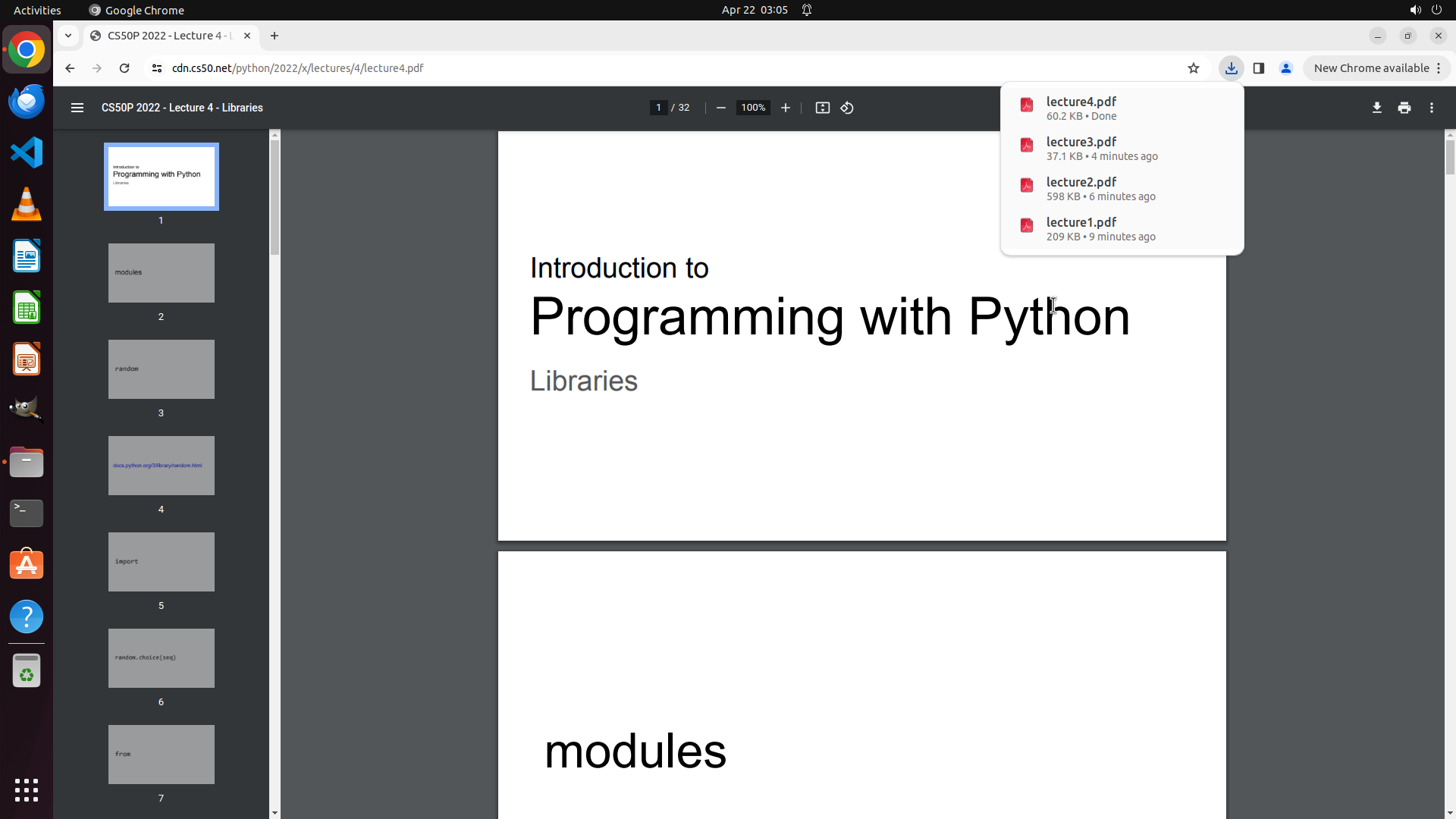Open New Chrome available menu
Screen dimensions: 1456x819
[x=1376, y=68]
